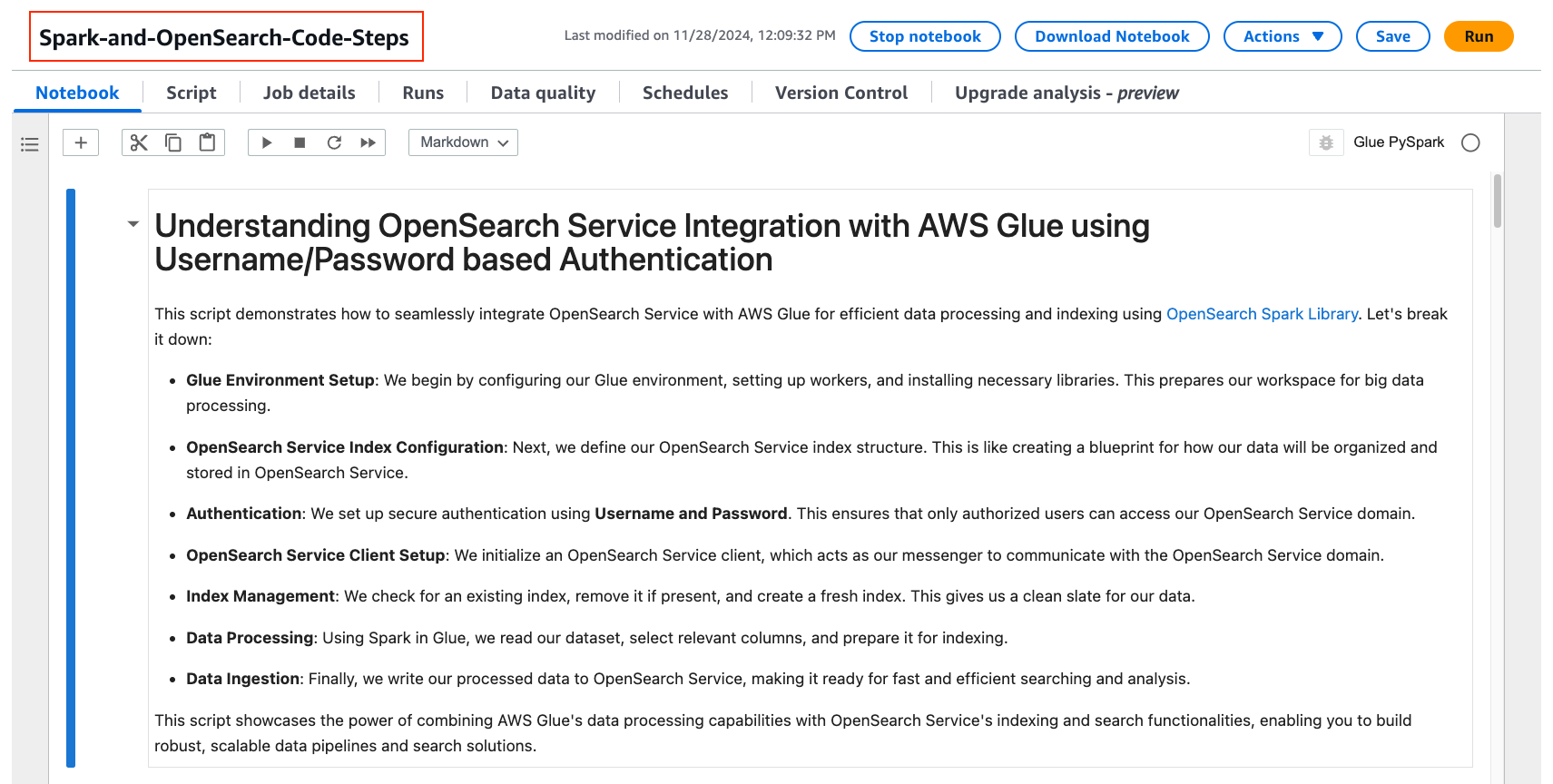Select the blue cell selection bar
1553x784 pixels.
tap(71, 478)
